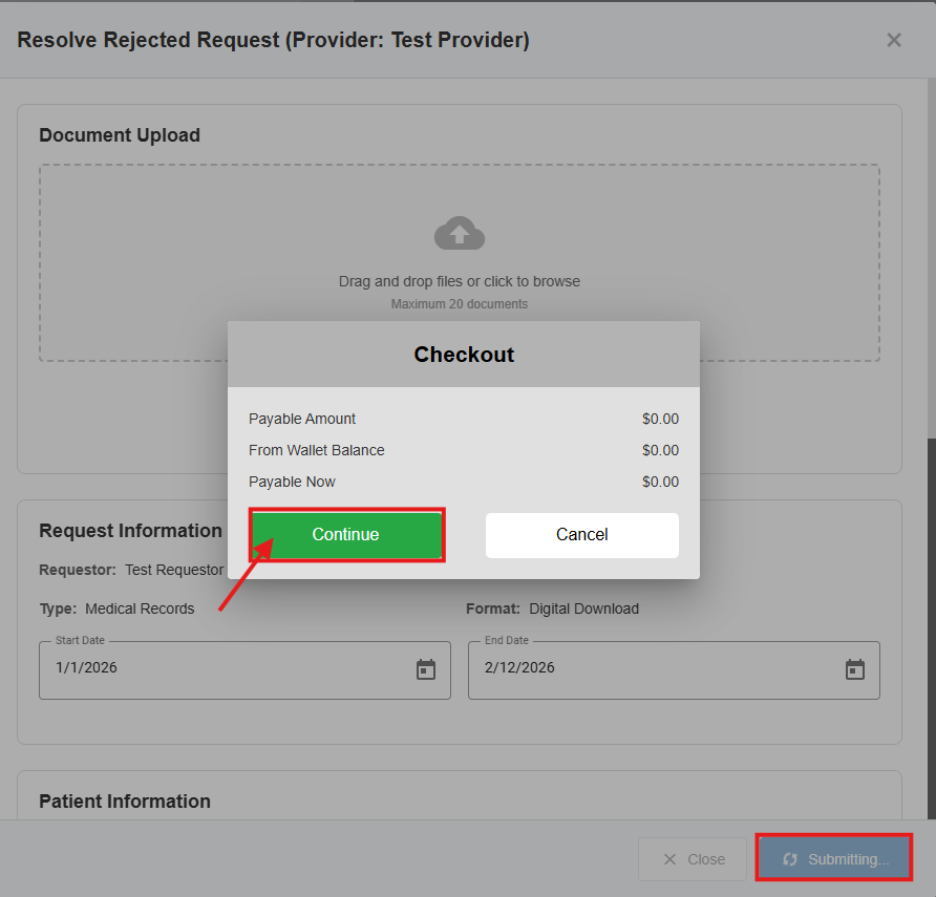Click the Checkout popup title
Screen dimensions: 936x897
[464, 354]
